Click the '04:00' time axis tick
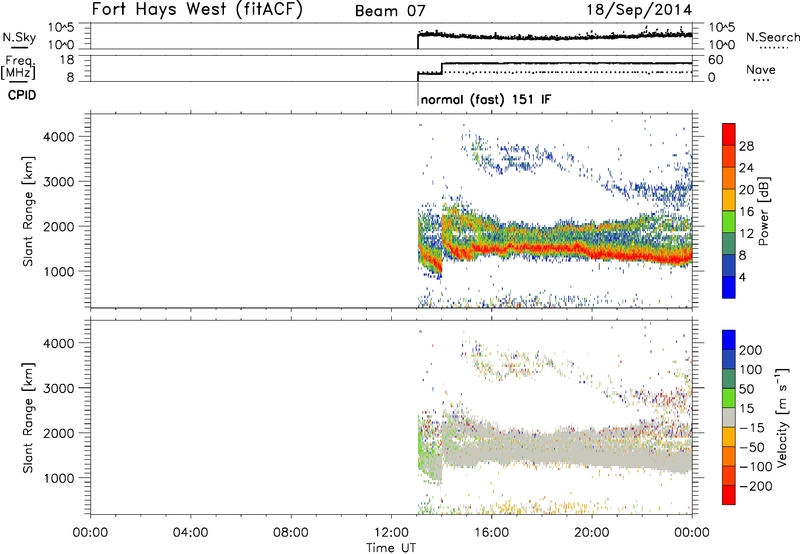800x554 pixels. tap(191, 532)
